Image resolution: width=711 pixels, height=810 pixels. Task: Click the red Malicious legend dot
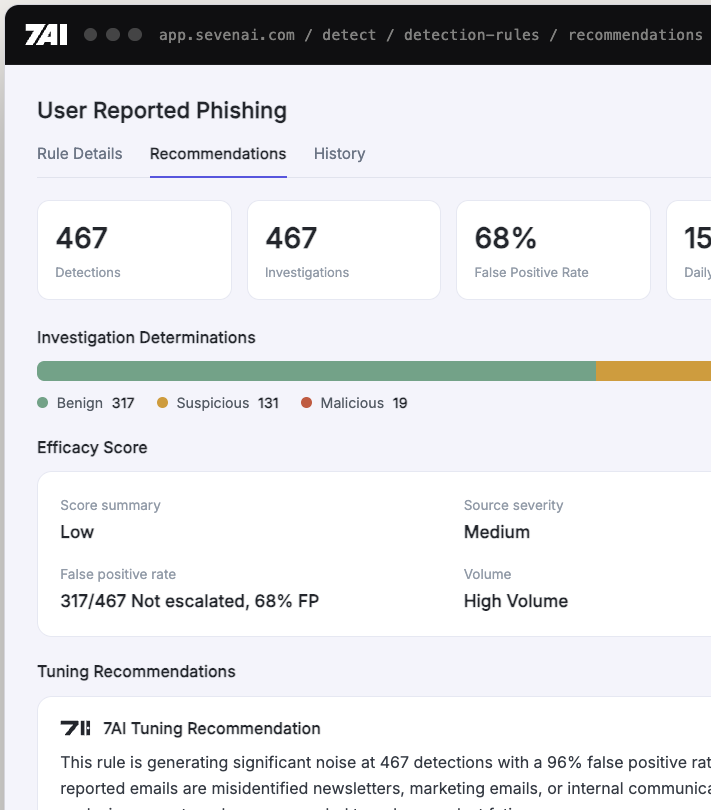coord(306,402)
